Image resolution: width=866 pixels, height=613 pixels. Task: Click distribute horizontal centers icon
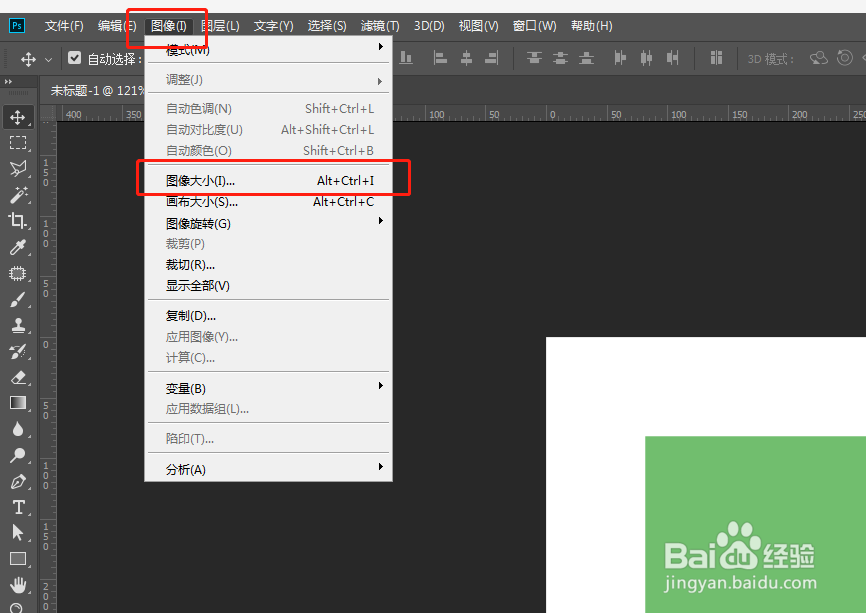point(646,58)
